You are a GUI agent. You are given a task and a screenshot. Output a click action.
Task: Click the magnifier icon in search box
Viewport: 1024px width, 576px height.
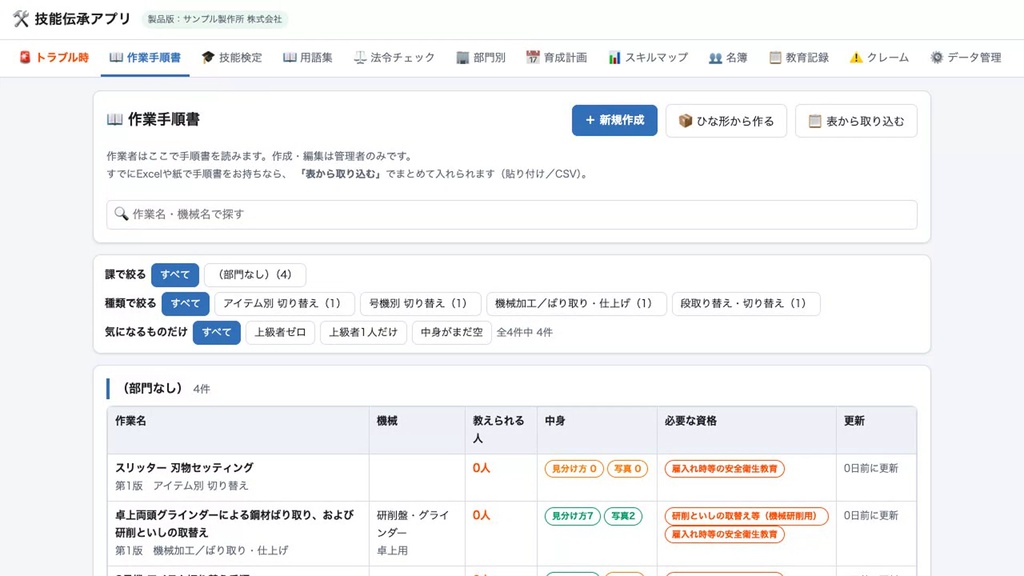click(x=121, y=214)
